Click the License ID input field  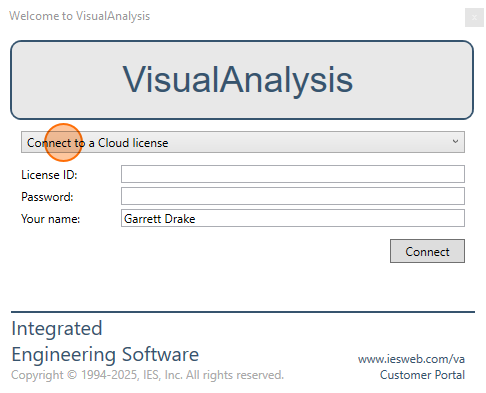click(x=293, y=174)
